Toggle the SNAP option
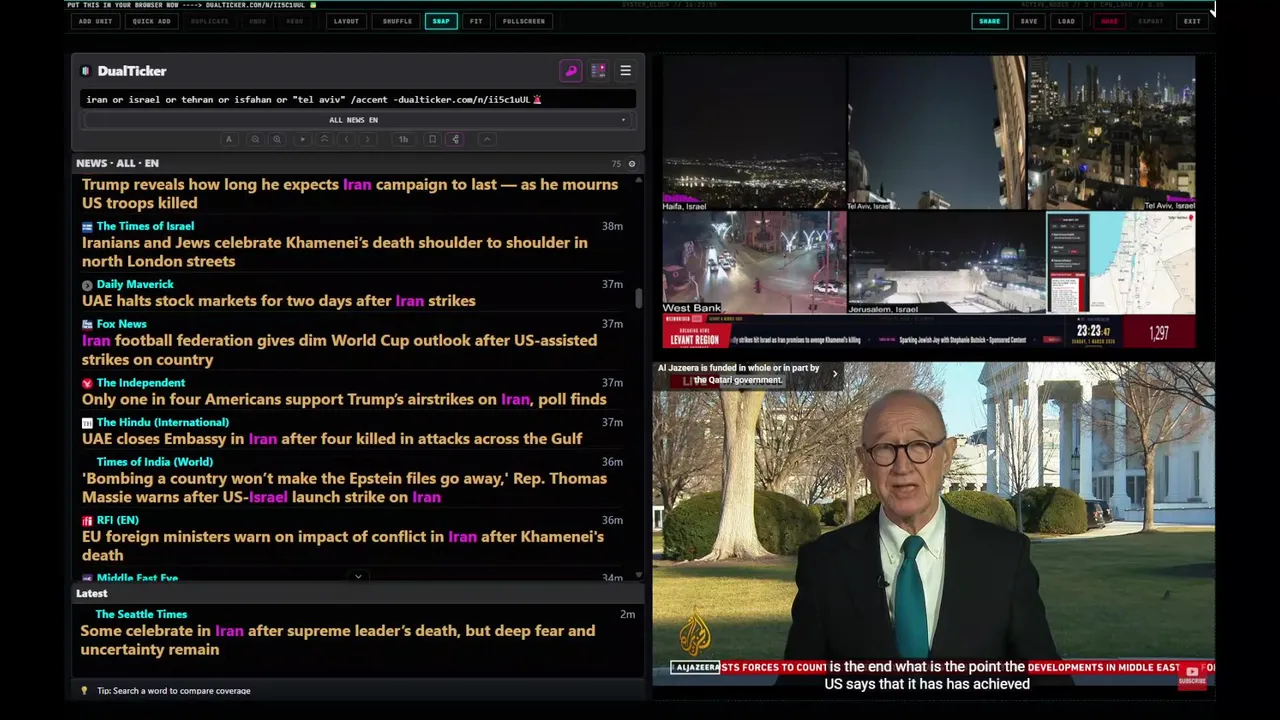1280x720 pixels. click(441, 21)
